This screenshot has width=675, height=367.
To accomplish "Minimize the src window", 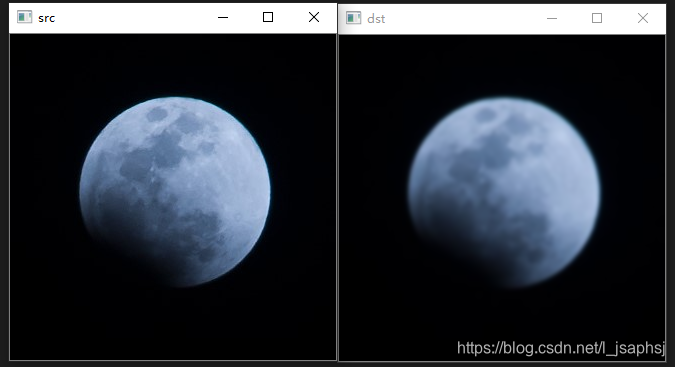I will pyautogui.click(x=223, y=18).
